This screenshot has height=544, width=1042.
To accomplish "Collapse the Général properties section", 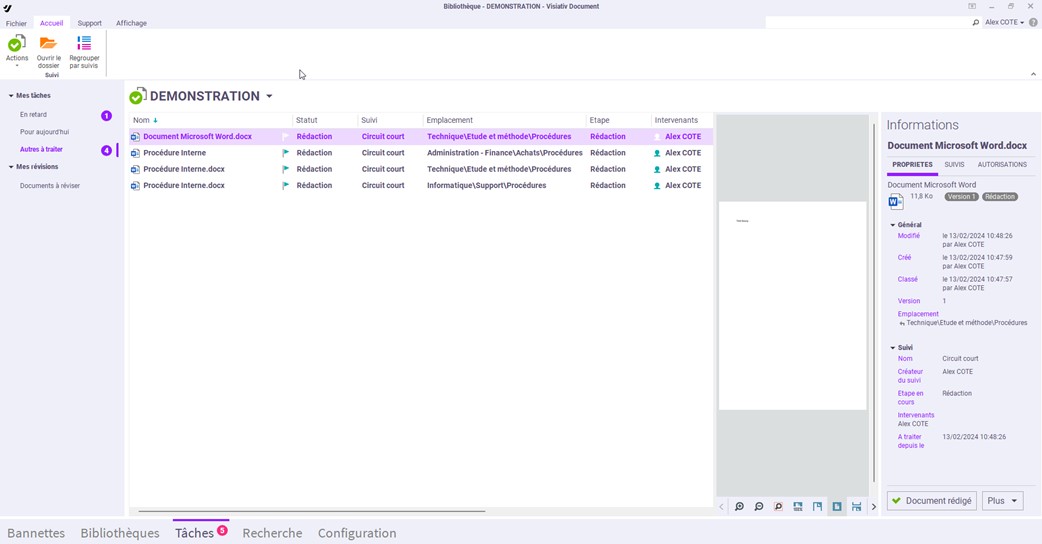I will pos(893,225).
